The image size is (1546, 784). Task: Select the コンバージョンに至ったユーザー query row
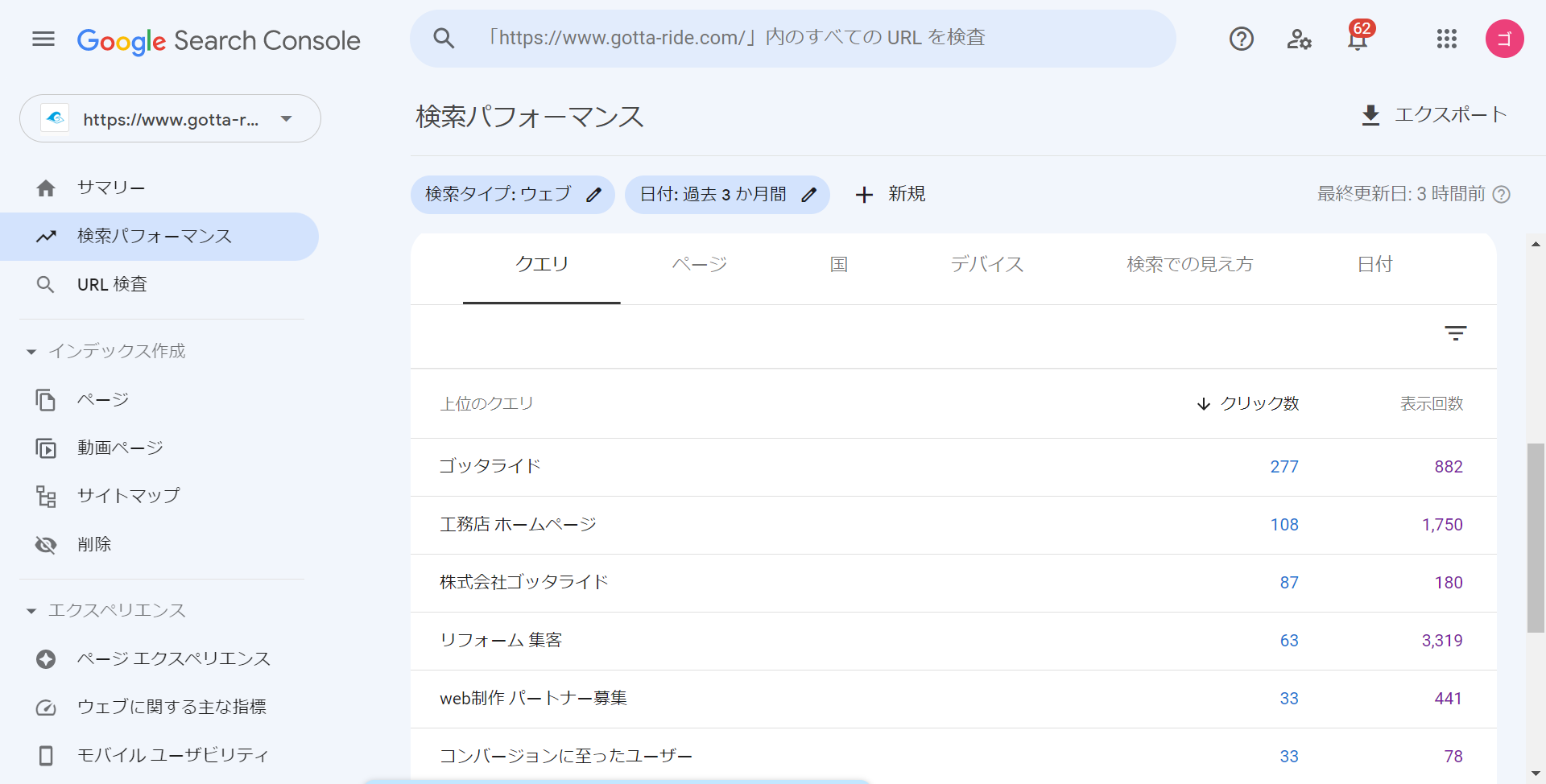pyautogui.click(x=953, y=757)
